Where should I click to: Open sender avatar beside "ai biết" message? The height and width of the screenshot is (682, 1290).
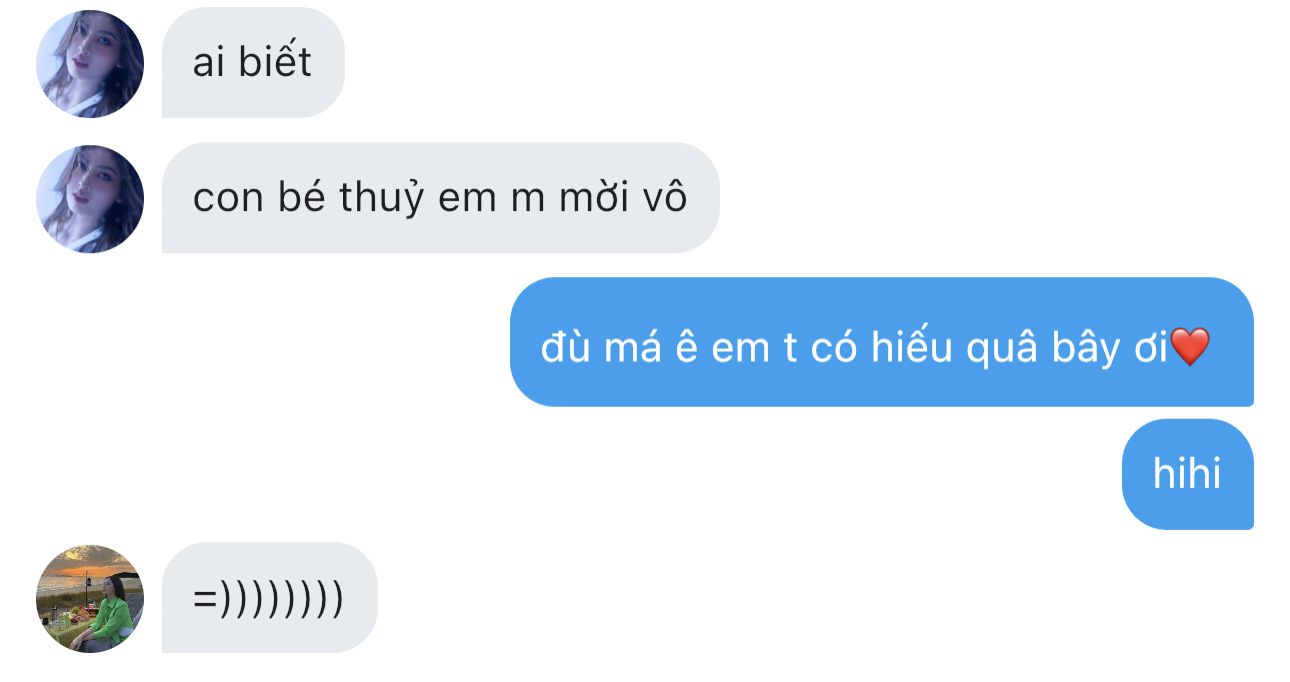[90, 63]
